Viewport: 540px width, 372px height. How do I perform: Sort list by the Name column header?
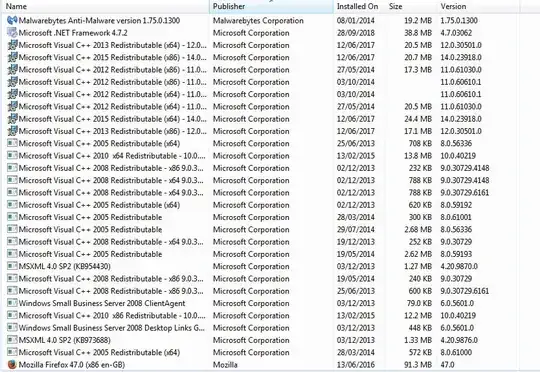[x=105, y=6]
